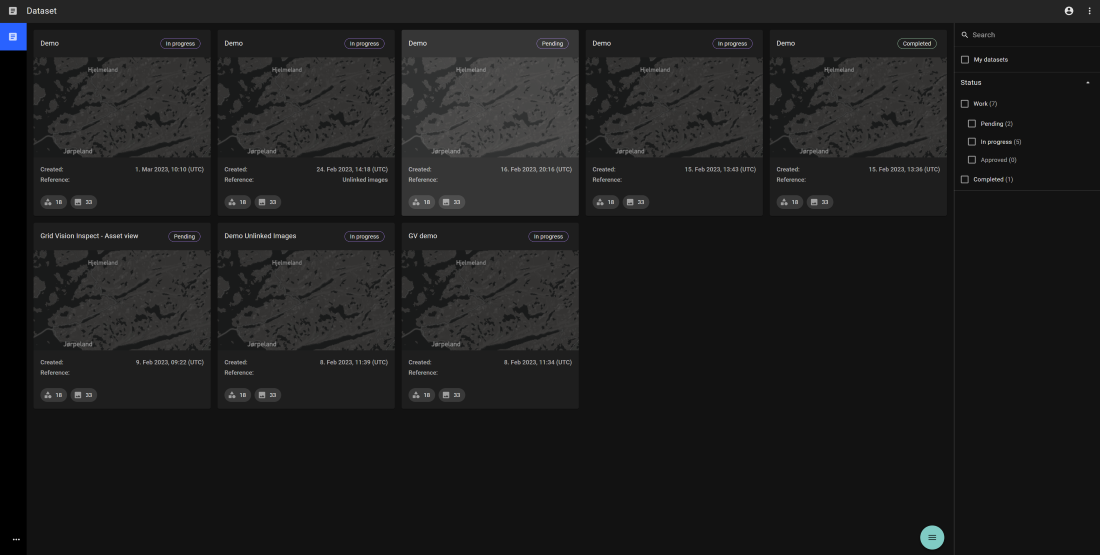
Task: Open the GV demo map thumbnail
Action: point(490,300)
